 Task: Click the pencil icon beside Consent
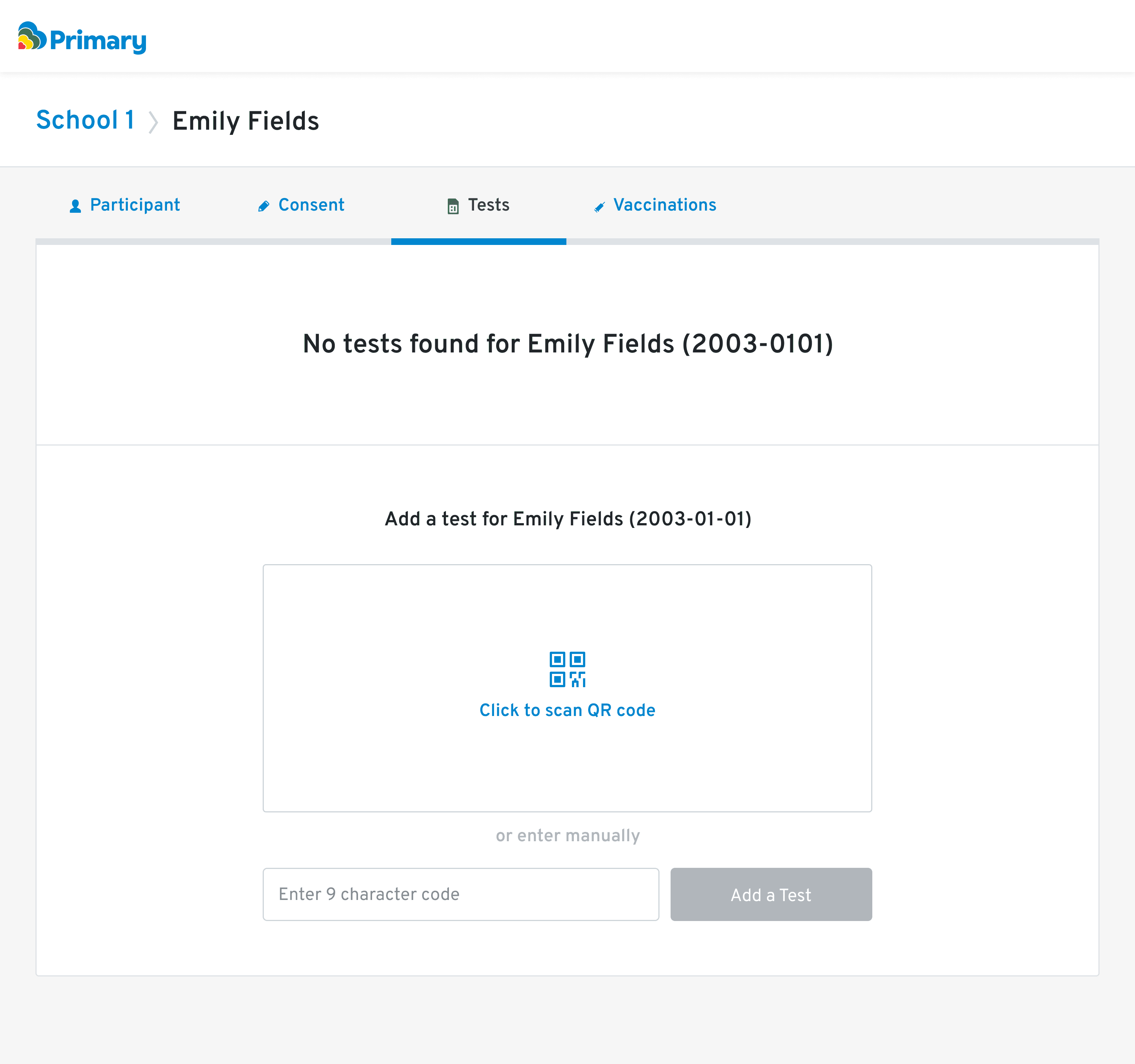point(263,206)
